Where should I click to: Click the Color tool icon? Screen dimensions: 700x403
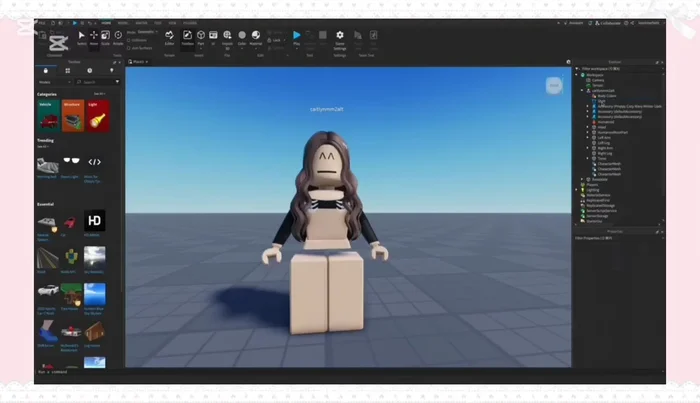(x=242, y=36)
